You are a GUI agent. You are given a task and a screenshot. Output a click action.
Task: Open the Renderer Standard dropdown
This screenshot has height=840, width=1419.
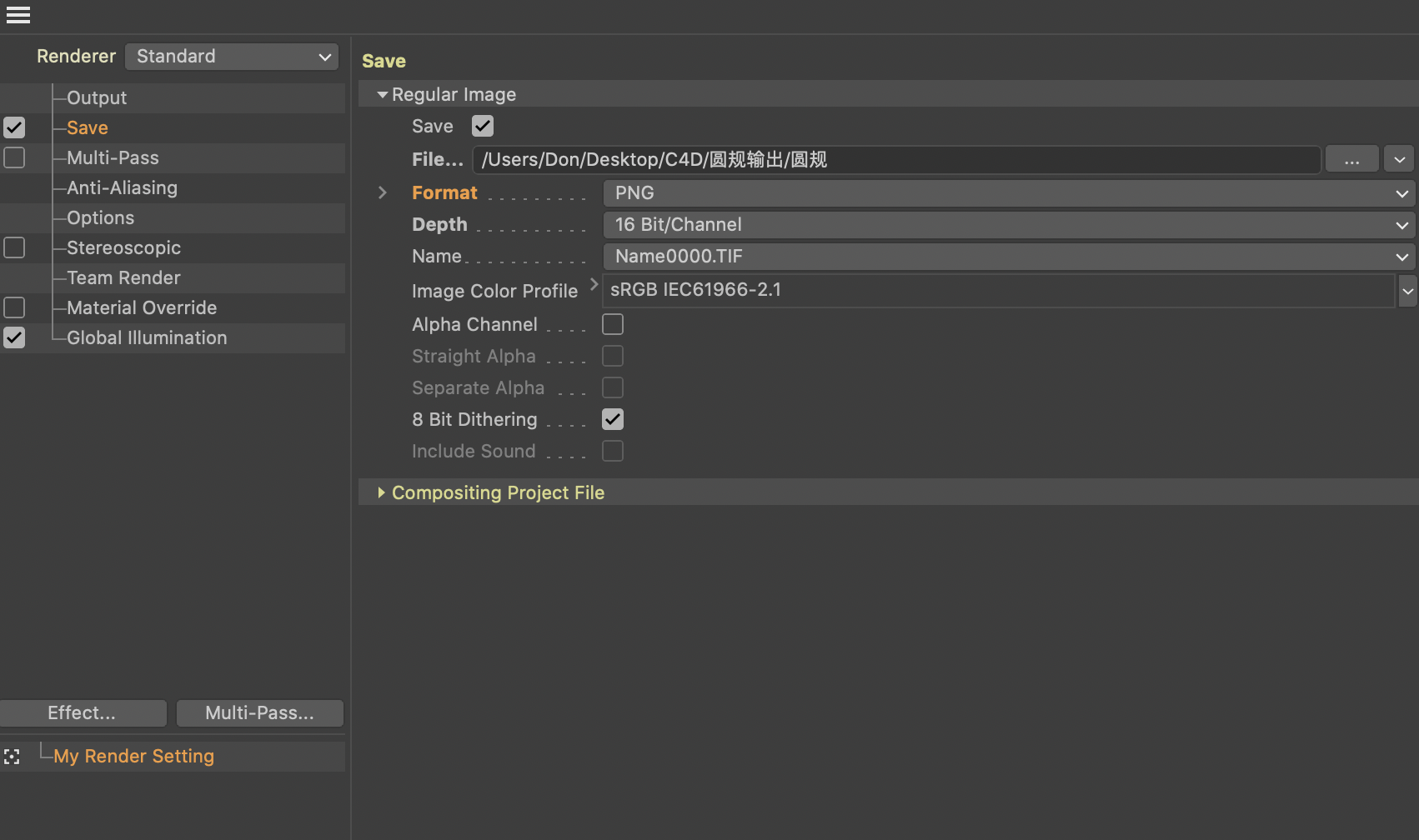click(x=232, y=57)
